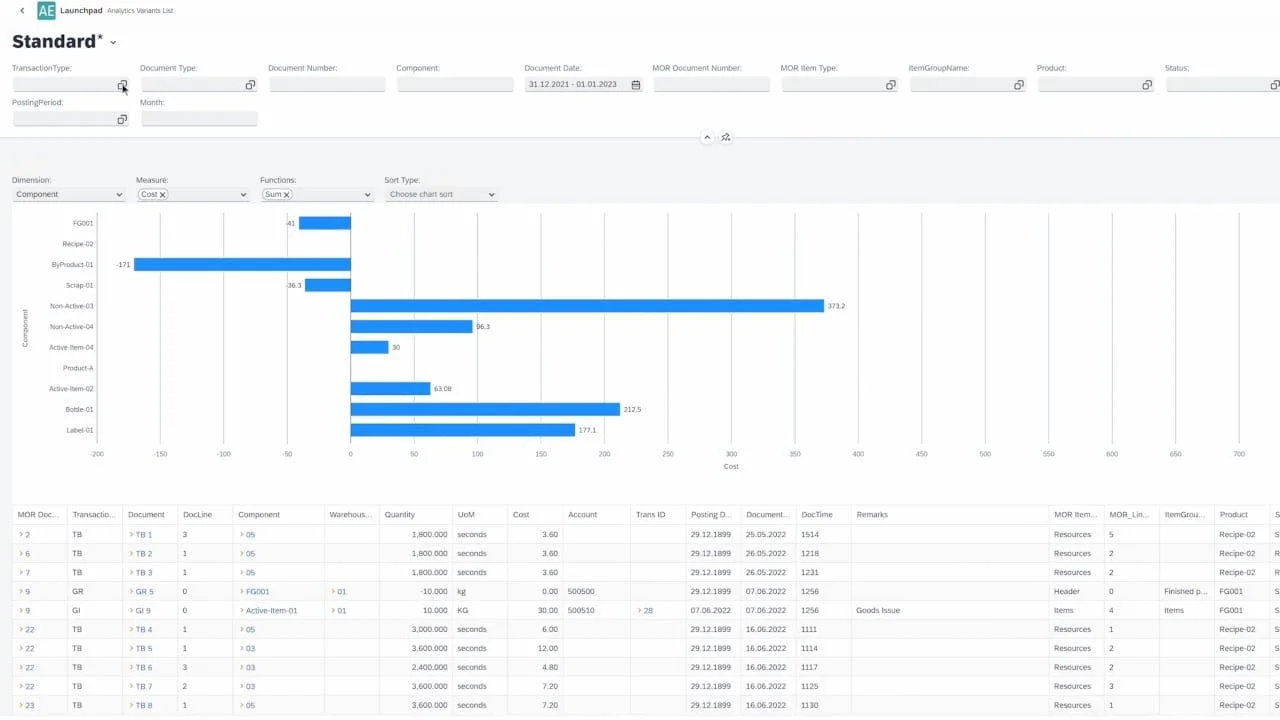
Task: Collapse the filter header section
Action: [707, 137]
